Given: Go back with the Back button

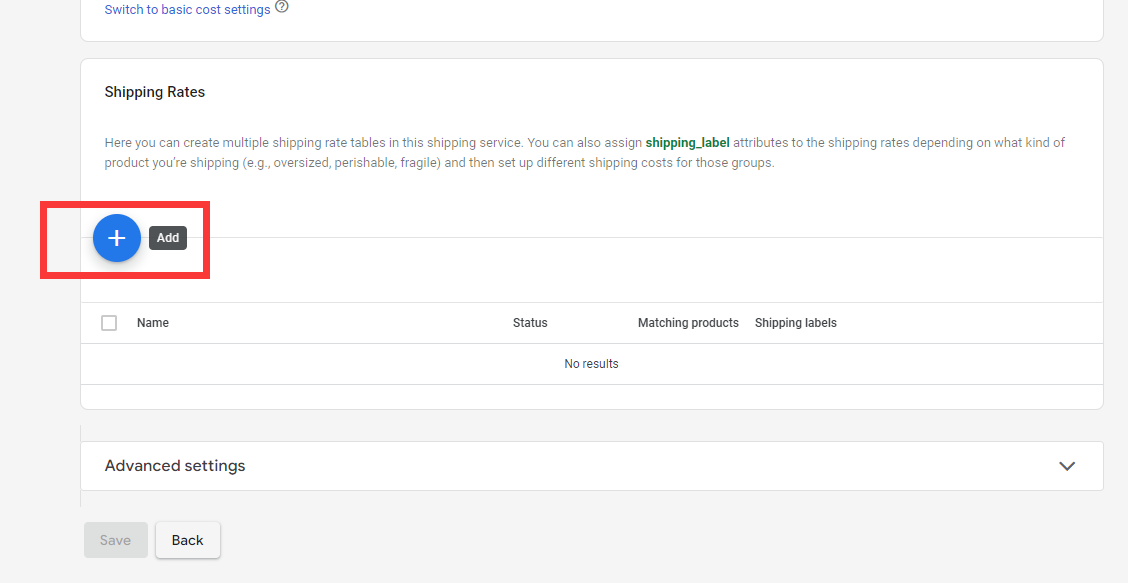Looking at the screenshot, I should pyautogui.click(x=187, y=540).
